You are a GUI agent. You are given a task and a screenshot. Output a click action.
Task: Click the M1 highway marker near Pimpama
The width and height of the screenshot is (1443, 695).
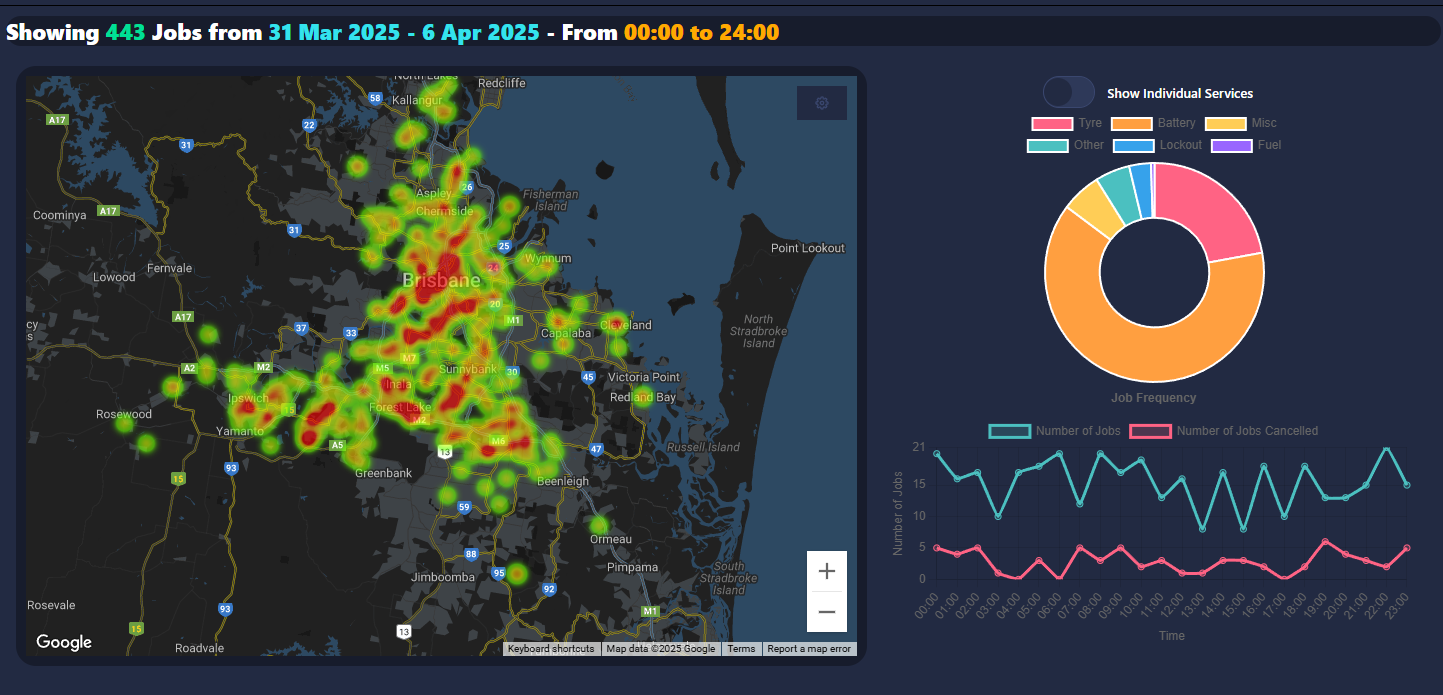coord(651,611)
